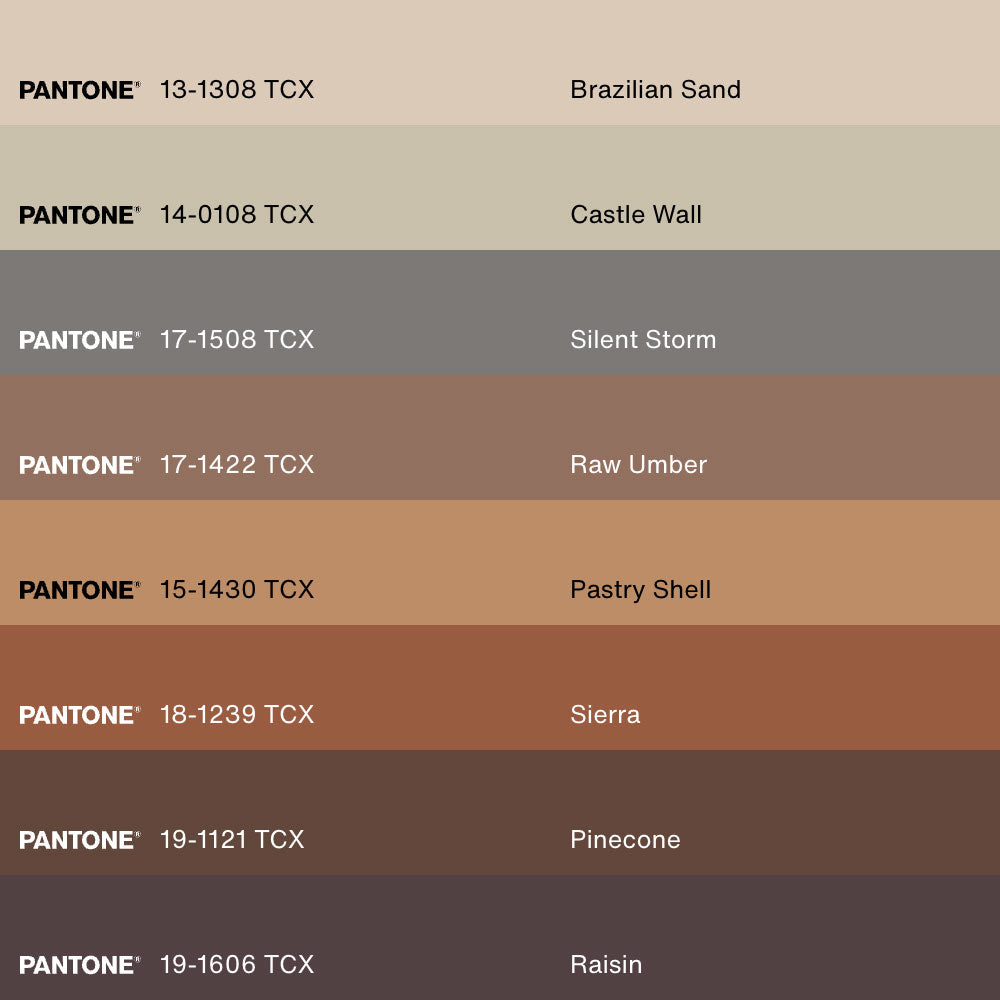Click the Pinecone color name
The width and height of the screenshot is (1000, 1000).
[625, 840]
